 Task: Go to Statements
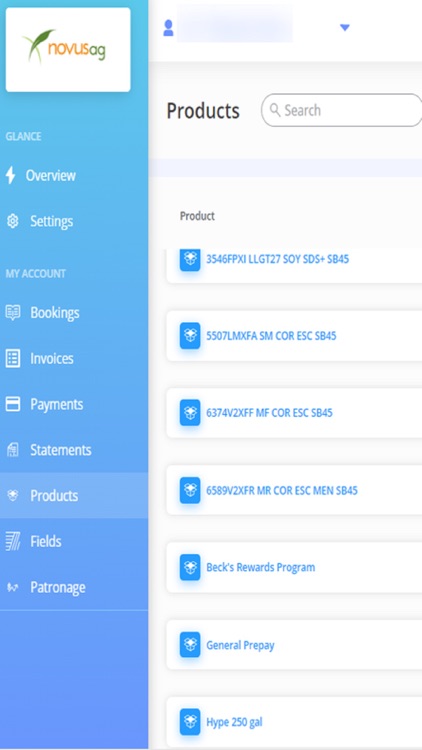point(61,450)
